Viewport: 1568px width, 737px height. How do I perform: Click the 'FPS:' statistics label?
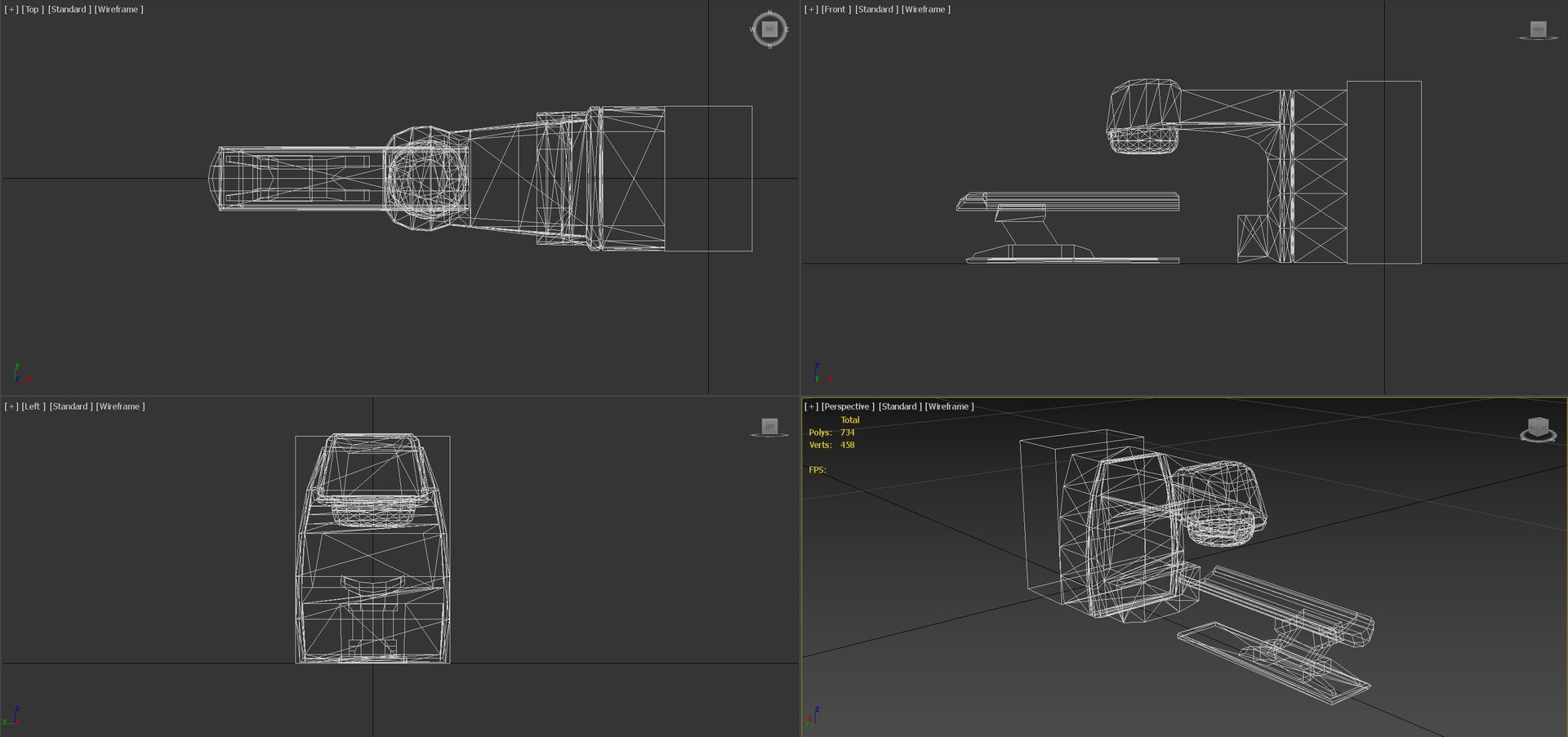click(817, 470)
